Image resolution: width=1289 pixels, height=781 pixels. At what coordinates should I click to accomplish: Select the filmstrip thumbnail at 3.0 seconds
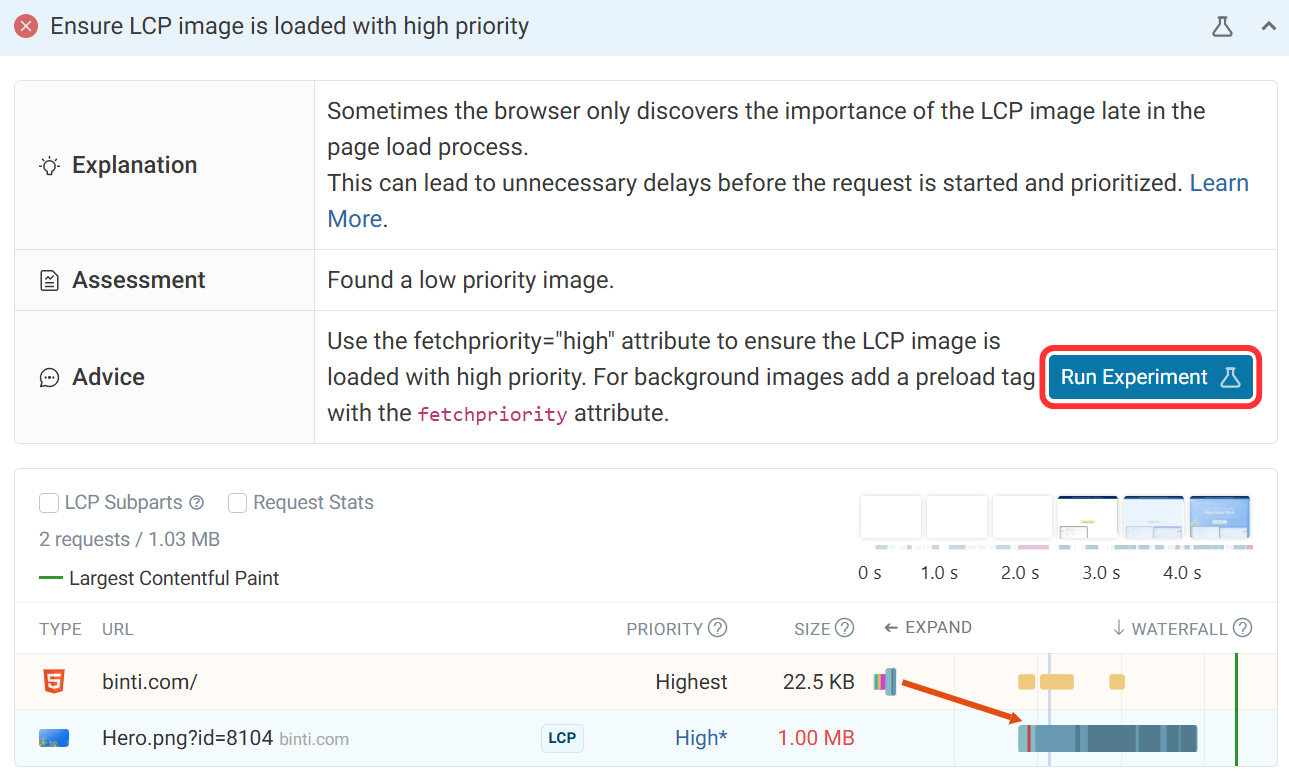click(x=1088, y=516)
